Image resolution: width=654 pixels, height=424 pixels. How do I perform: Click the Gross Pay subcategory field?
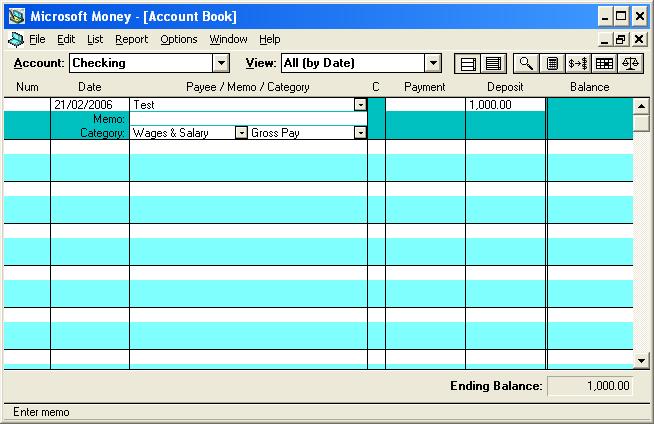(302, 133)
